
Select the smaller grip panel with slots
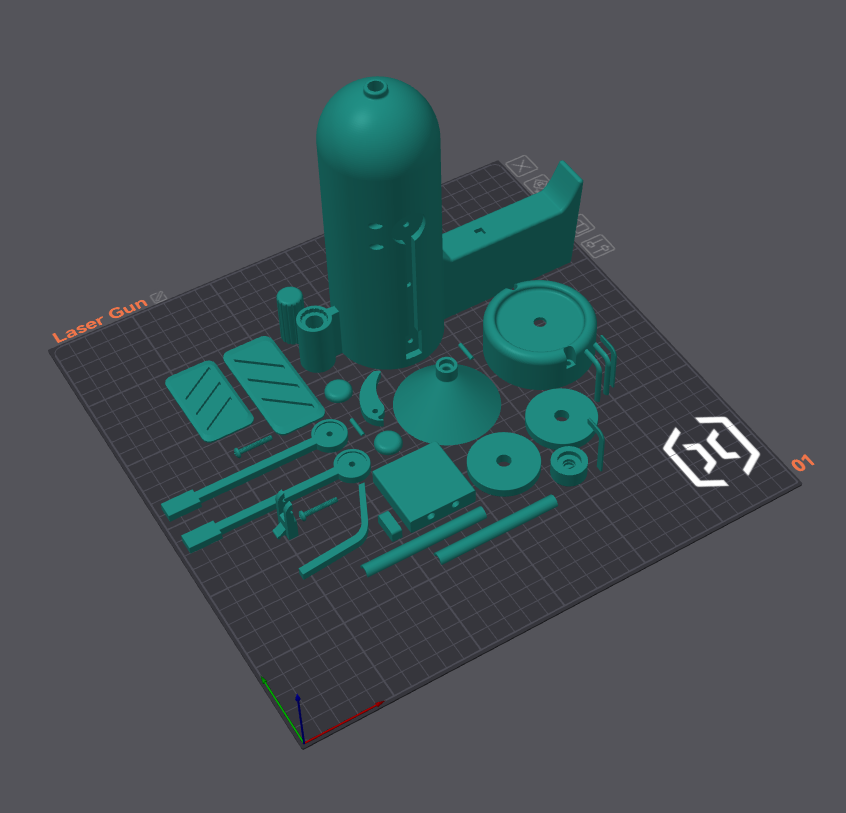click(209, 400)
